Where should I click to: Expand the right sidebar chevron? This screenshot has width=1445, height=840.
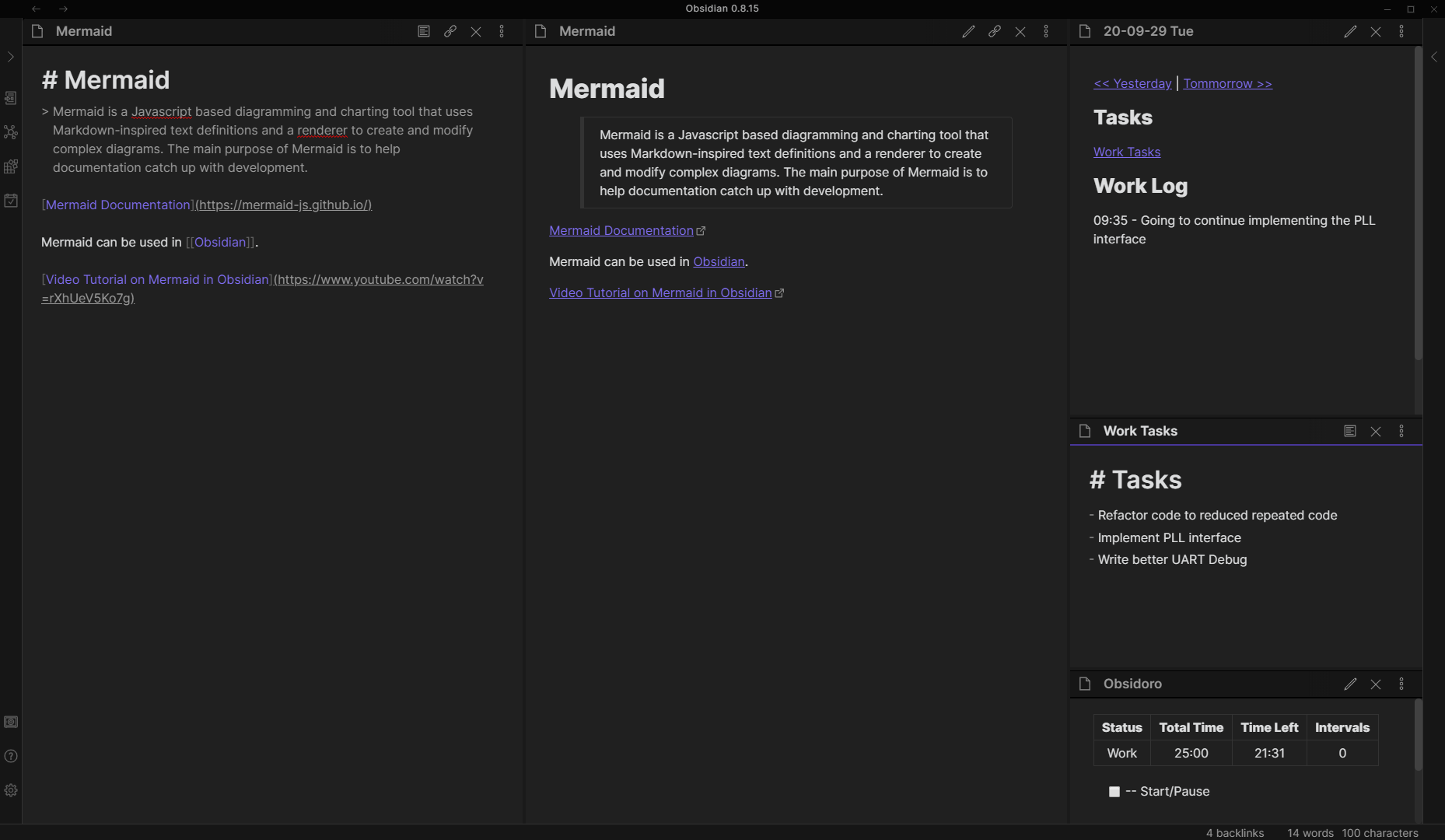1435,56
